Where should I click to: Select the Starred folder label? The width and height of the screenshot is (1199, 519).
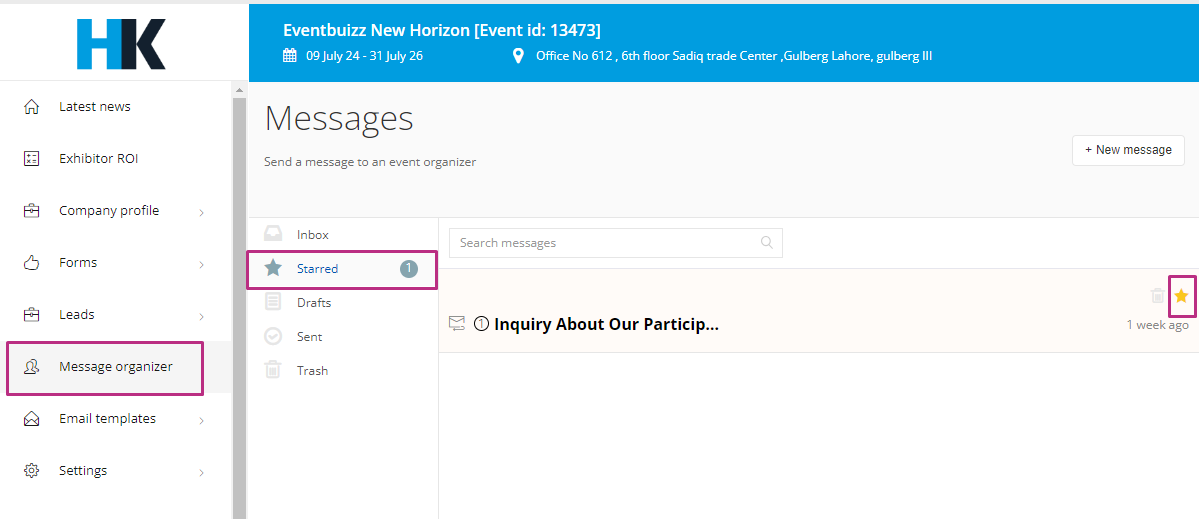click(317, 268)
